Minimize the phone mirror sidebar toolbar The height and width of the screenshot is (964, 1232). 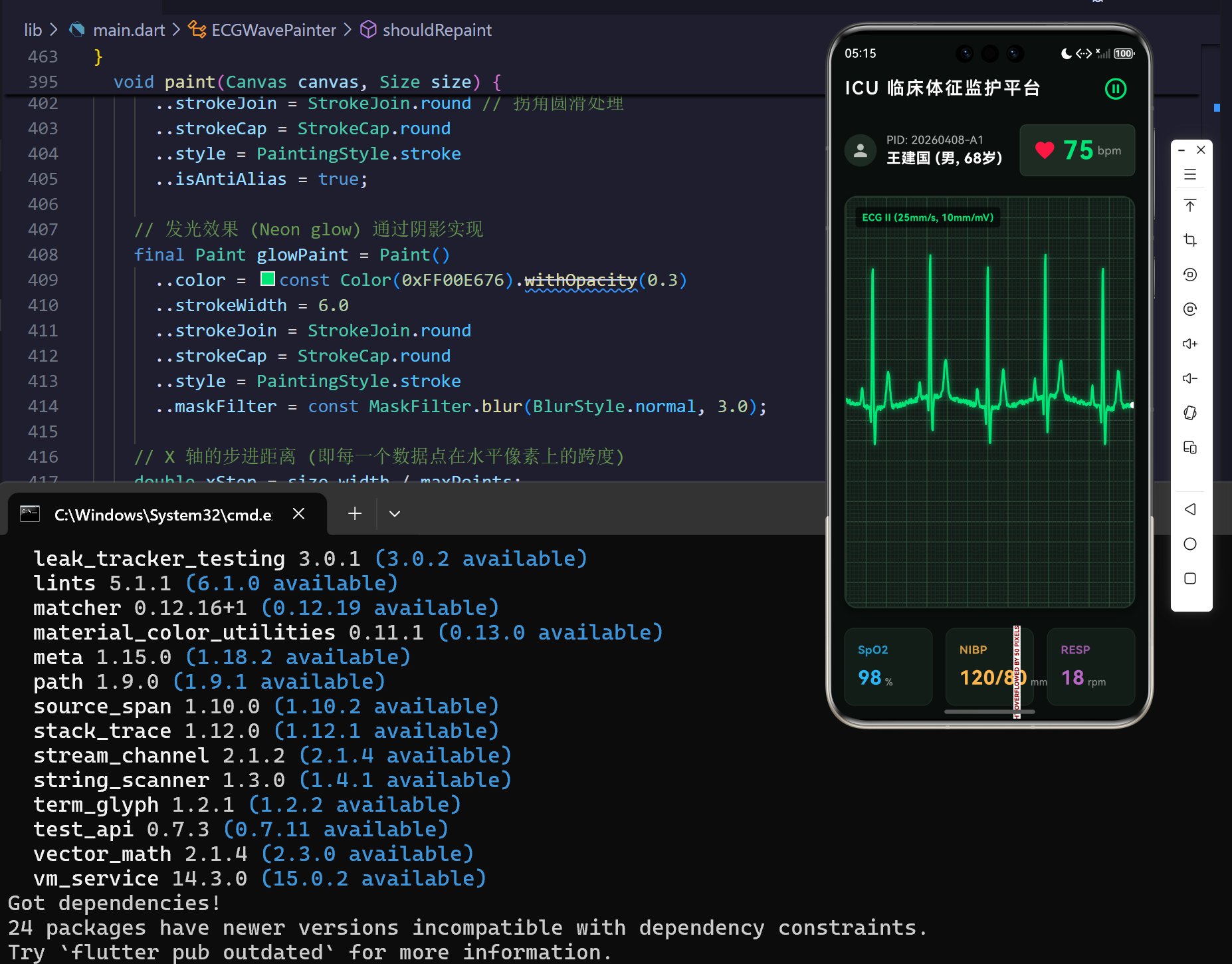[x=1181, y=150]
